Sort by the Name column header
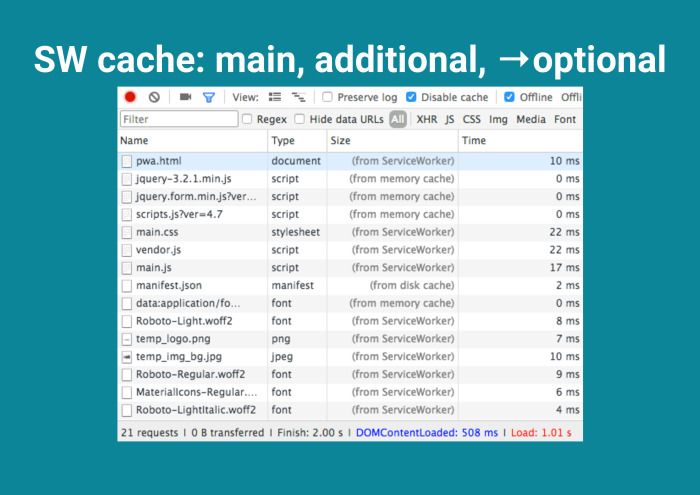 click(x=192, y=141)
